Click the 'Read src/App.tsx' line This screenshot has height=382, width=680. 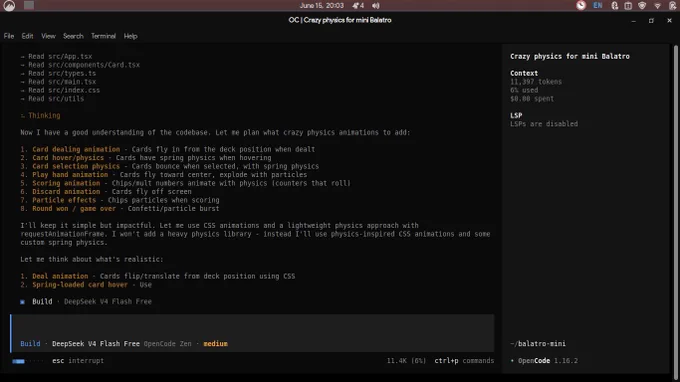tap(56, 56)
